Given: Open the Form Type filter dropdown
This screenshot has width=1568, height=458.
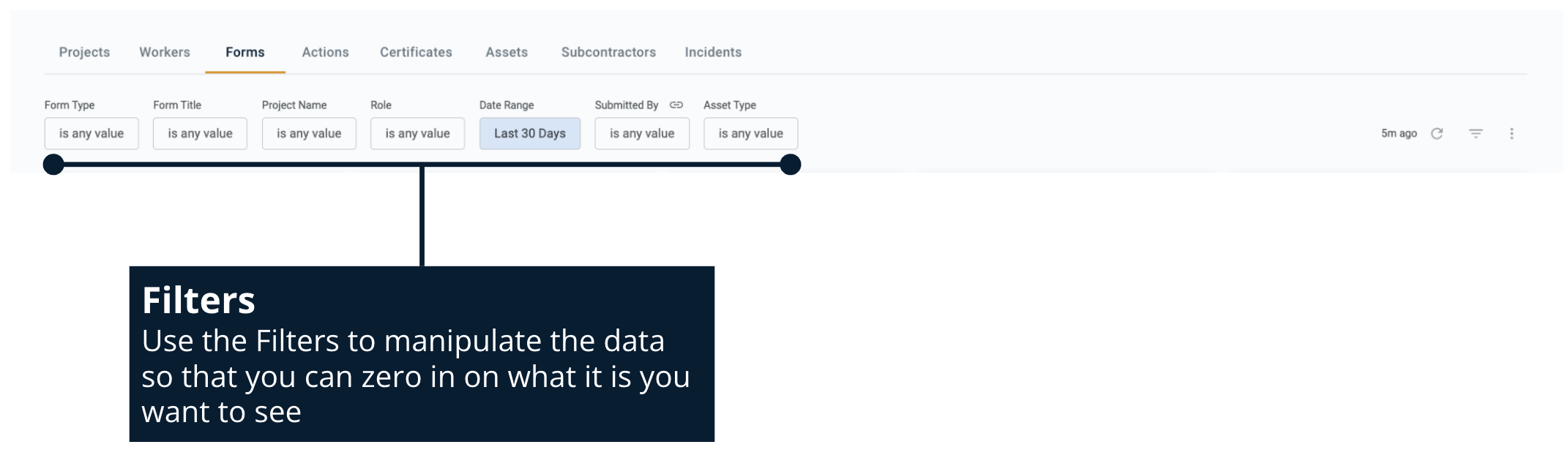Looking at the screenshot, I should click(92, 134).
